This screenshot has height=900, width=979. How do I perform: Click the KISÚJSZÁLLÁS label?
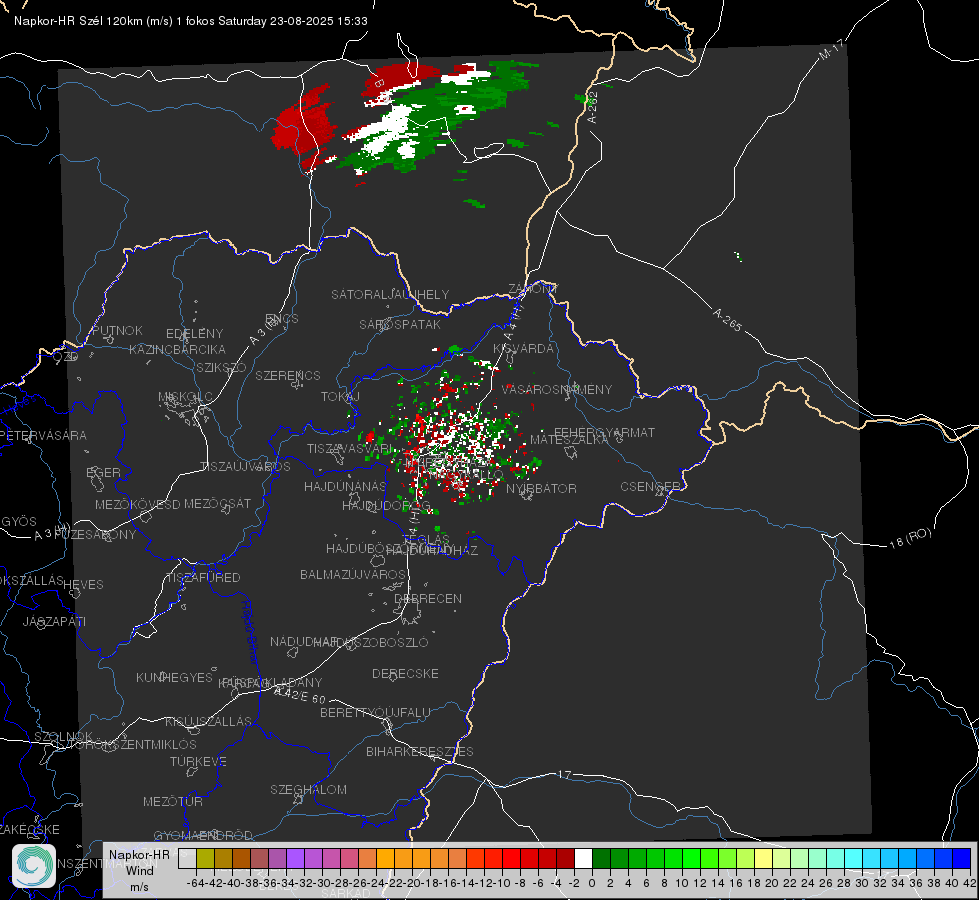point(209,721)
